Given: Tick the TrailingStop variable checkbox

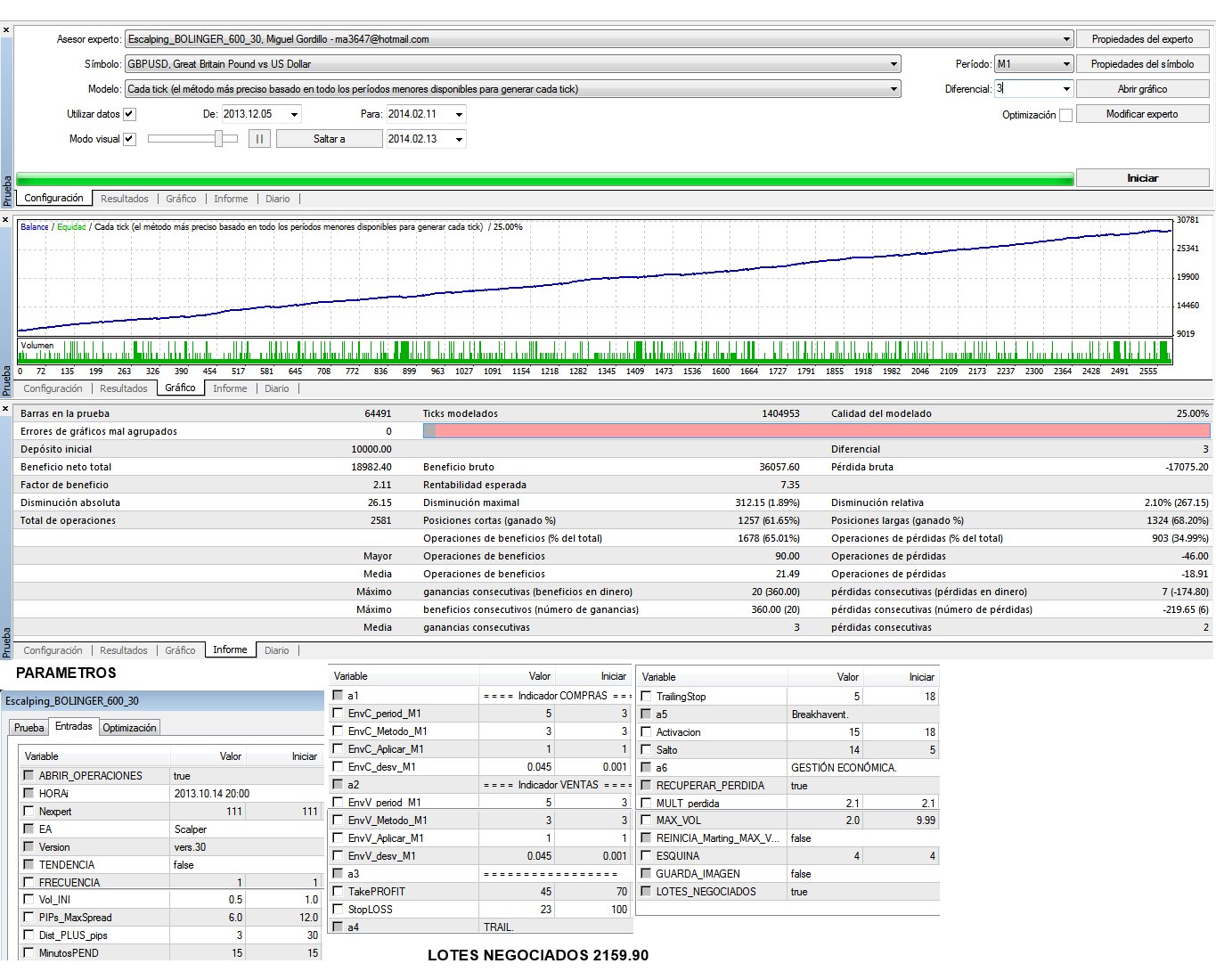Looking at the screenshot, I should (x=646, y=697).
